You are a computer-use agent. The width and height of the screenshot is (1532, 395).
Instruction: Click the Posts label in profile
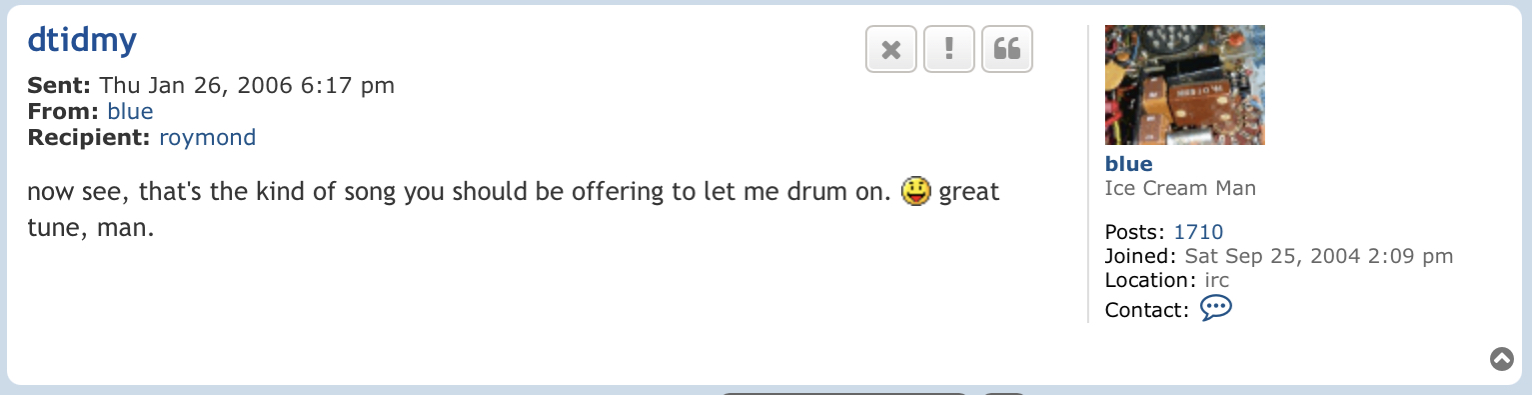[x=1136, y=232]
